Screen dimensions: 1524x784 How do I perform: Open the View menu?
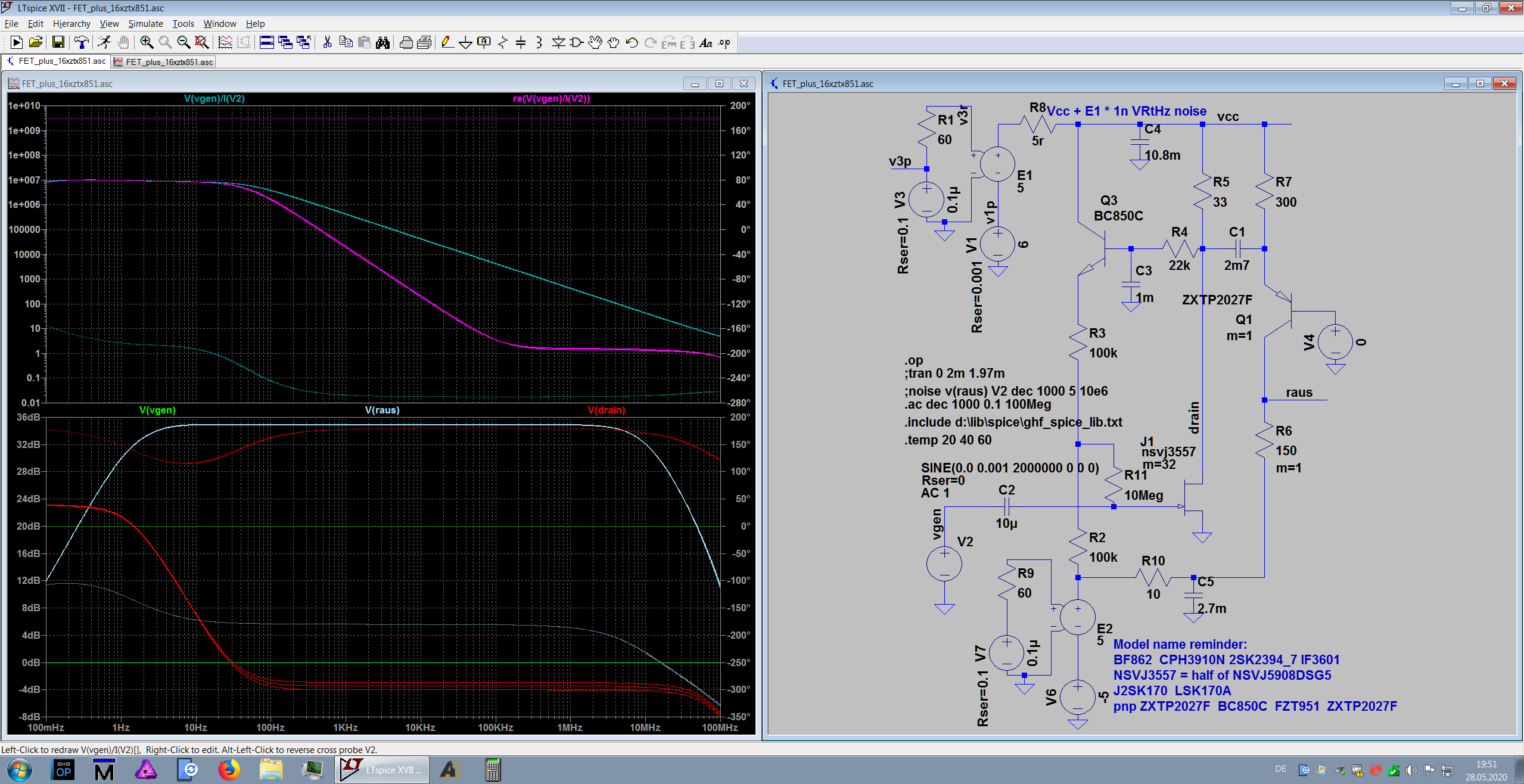point(109,24)
